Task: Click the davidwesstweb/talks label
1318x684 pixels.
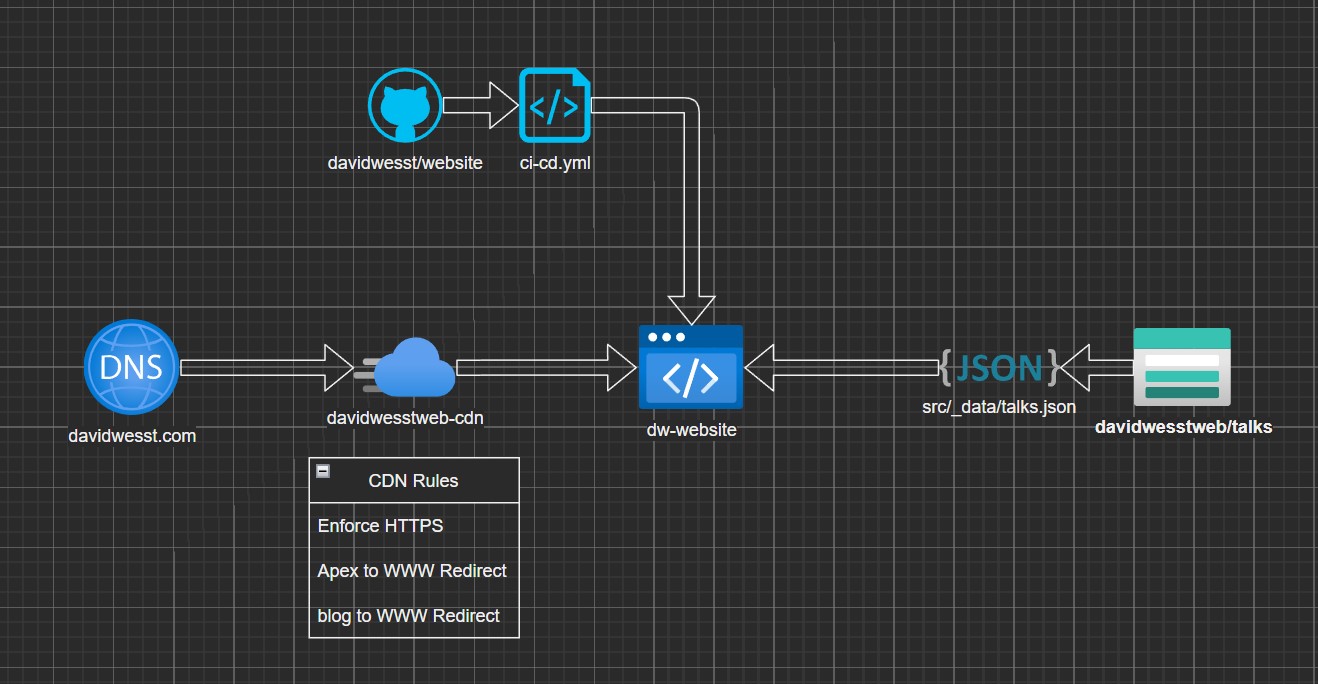Action: tap(1184, 427)
